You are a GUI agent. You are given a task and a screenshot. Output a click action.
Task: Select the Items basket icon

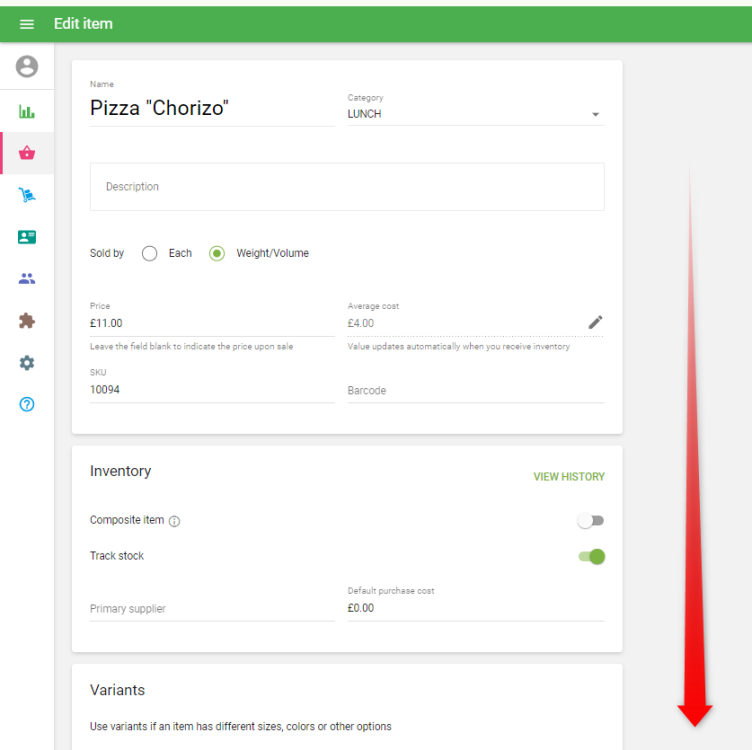point(27,153)
